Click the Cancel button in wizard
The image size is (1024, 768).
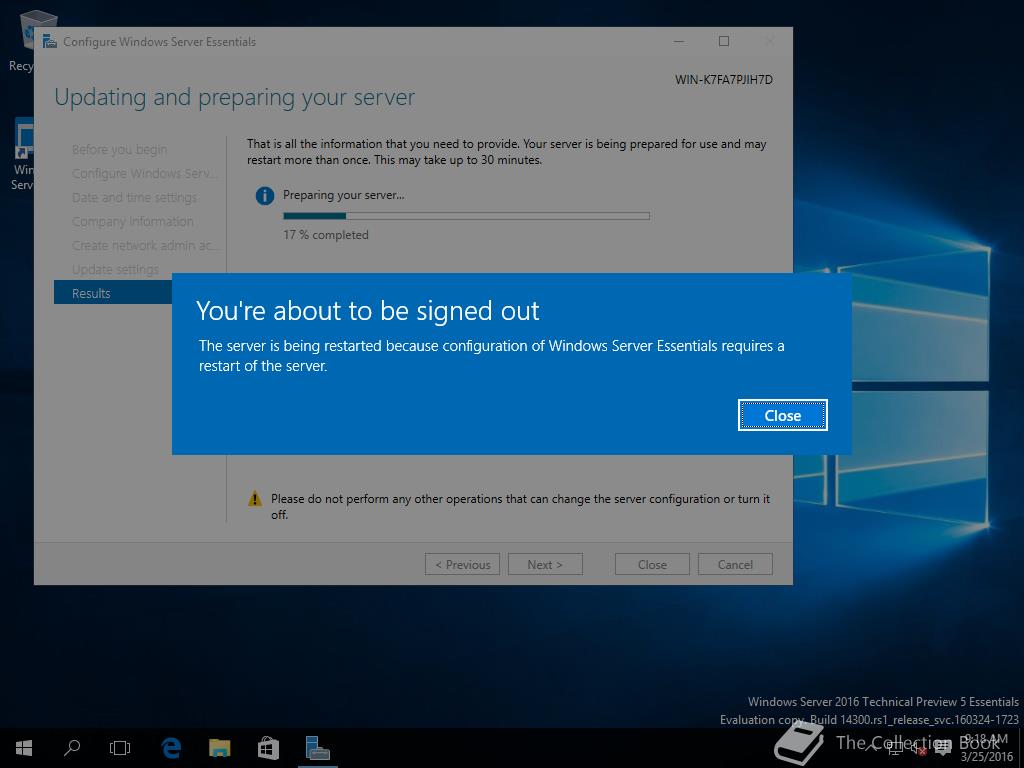pos(735,564)
